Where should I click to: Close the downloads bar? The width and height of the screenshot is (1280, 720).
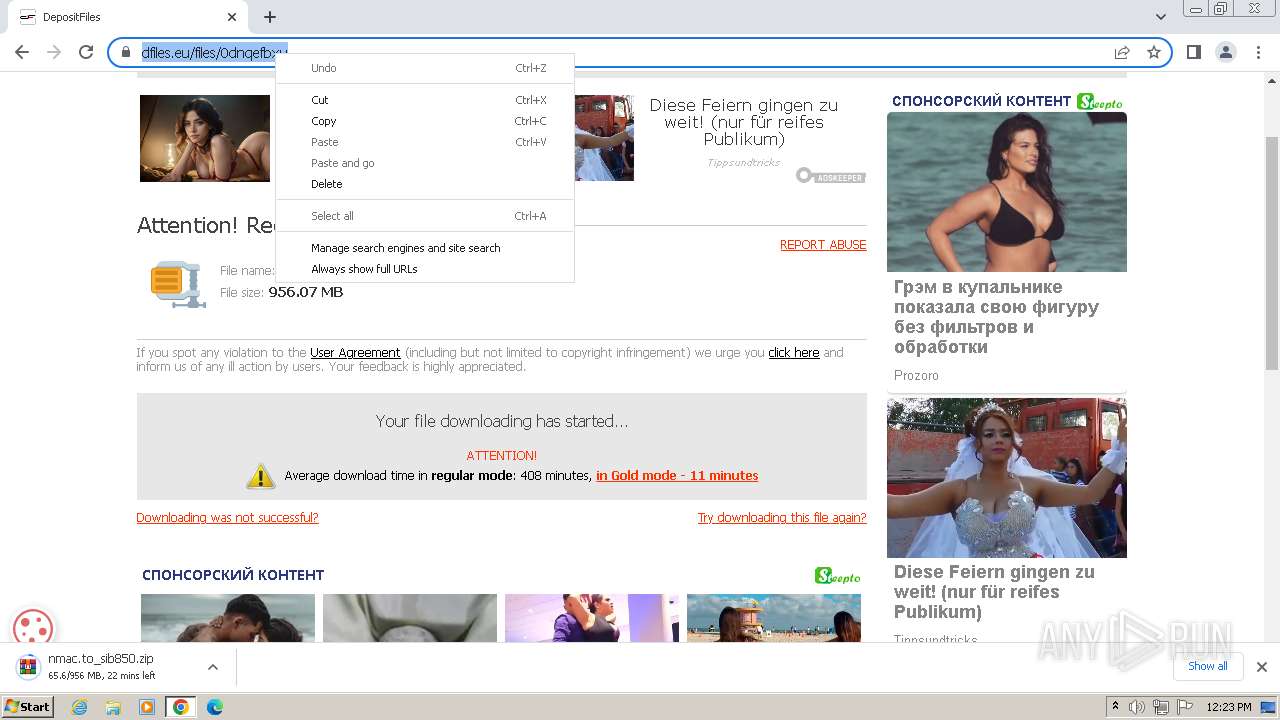coord(1262,667)
